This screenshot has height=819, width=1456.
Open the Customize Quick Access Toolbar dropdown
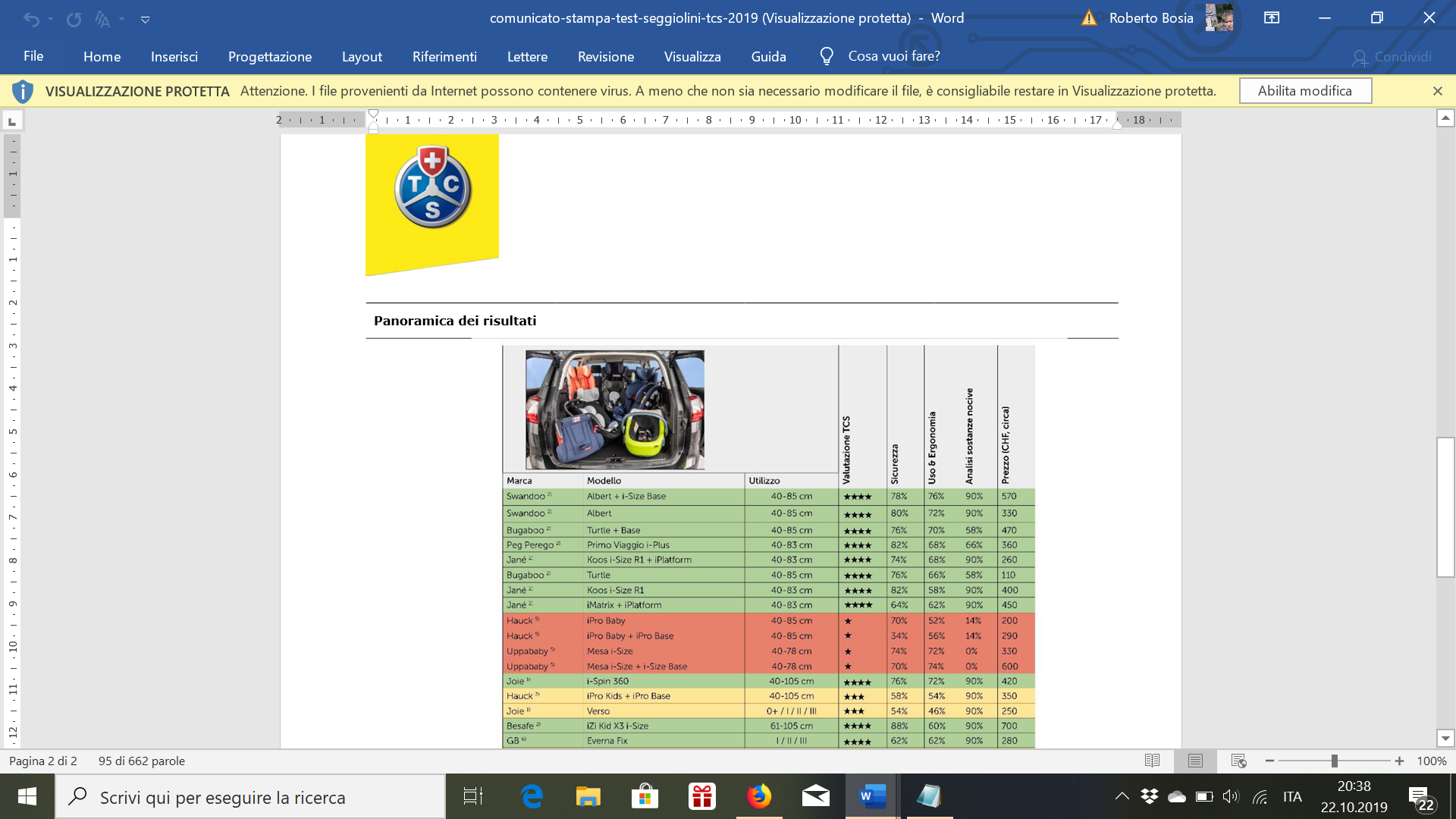[145, 19]
